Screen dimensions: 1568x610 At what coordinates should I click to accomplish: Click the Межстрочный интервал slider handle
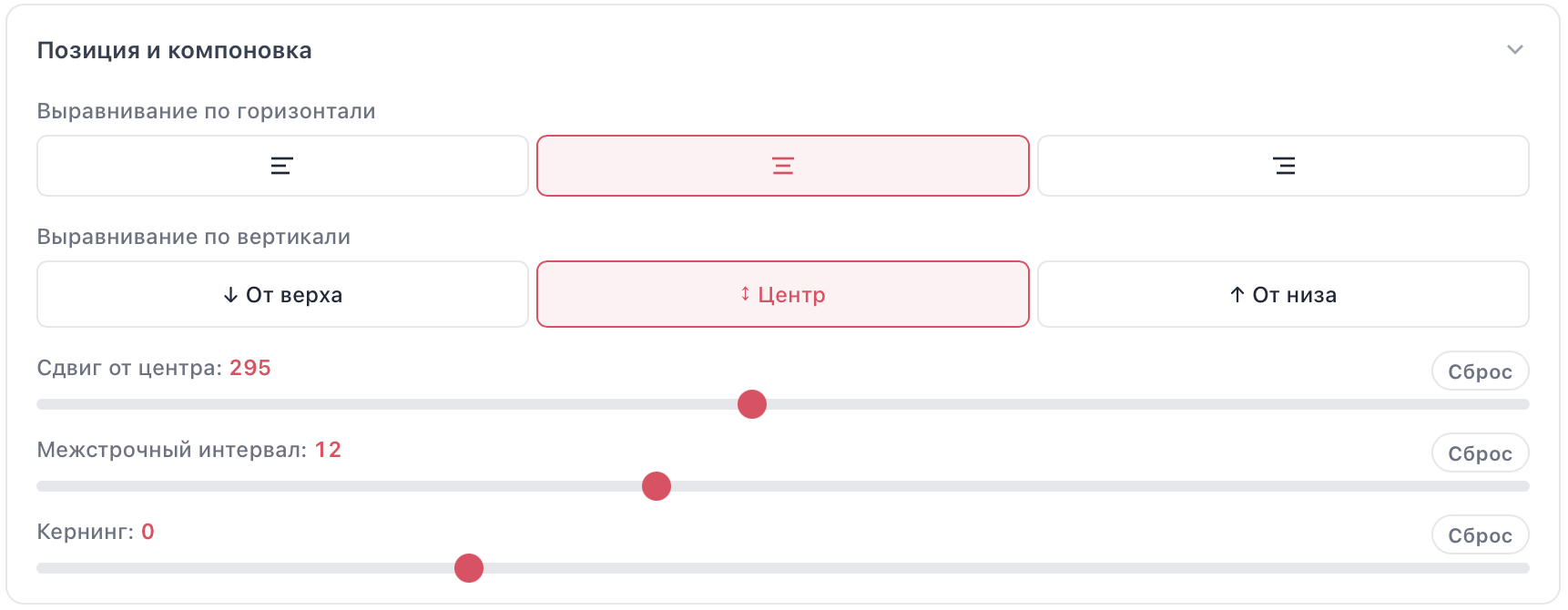pyautogui.click(x=657, y=486)
